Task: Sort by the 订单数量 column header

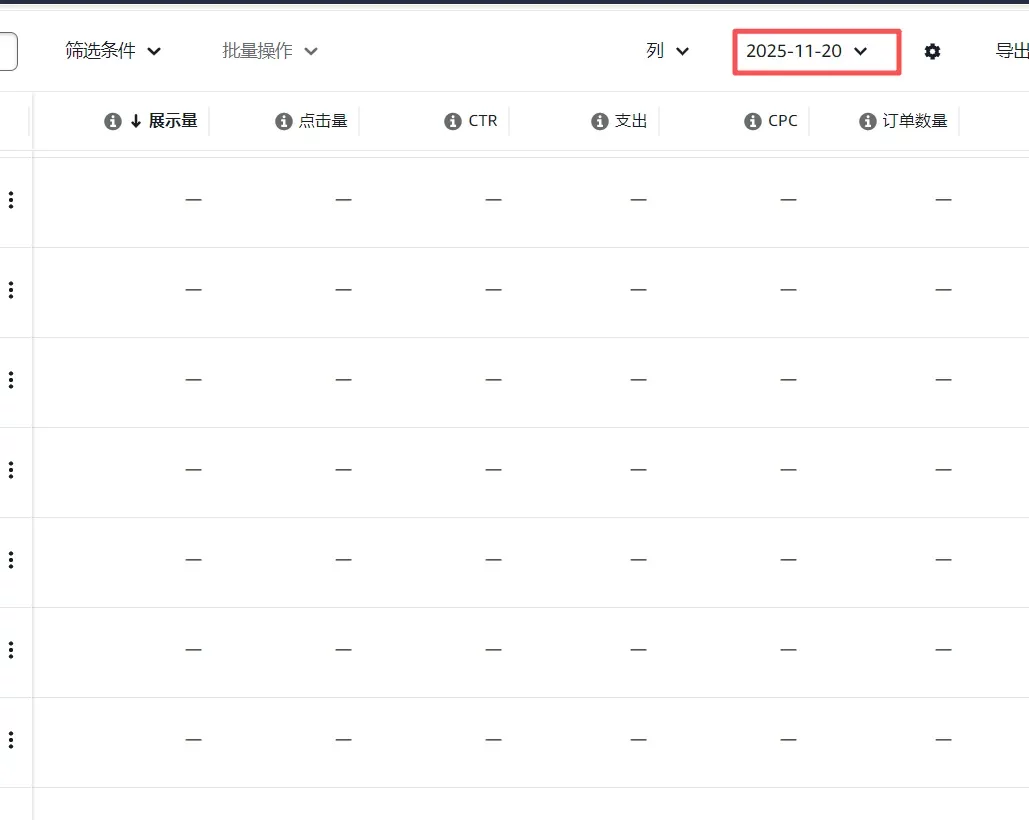Action: (x=914, y=121)
